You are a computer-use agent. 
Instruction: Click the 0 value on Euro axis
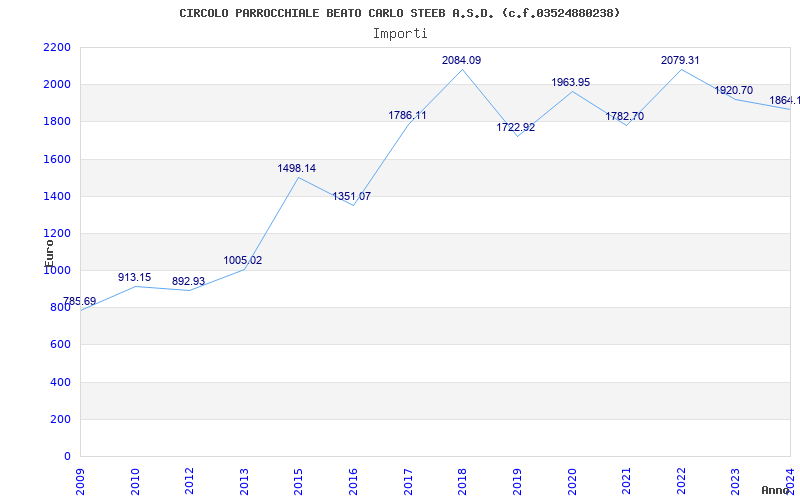pyautogui.click(x=67, y=456)
